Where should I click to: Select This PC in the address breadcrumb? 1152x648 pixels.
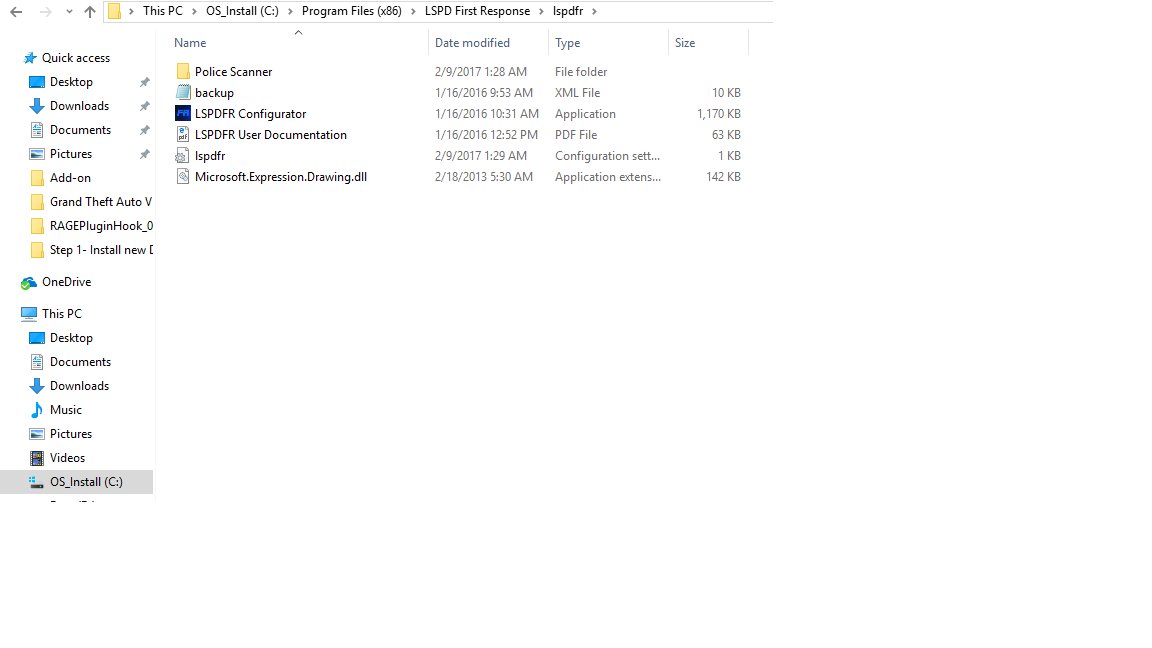point(162,11)
